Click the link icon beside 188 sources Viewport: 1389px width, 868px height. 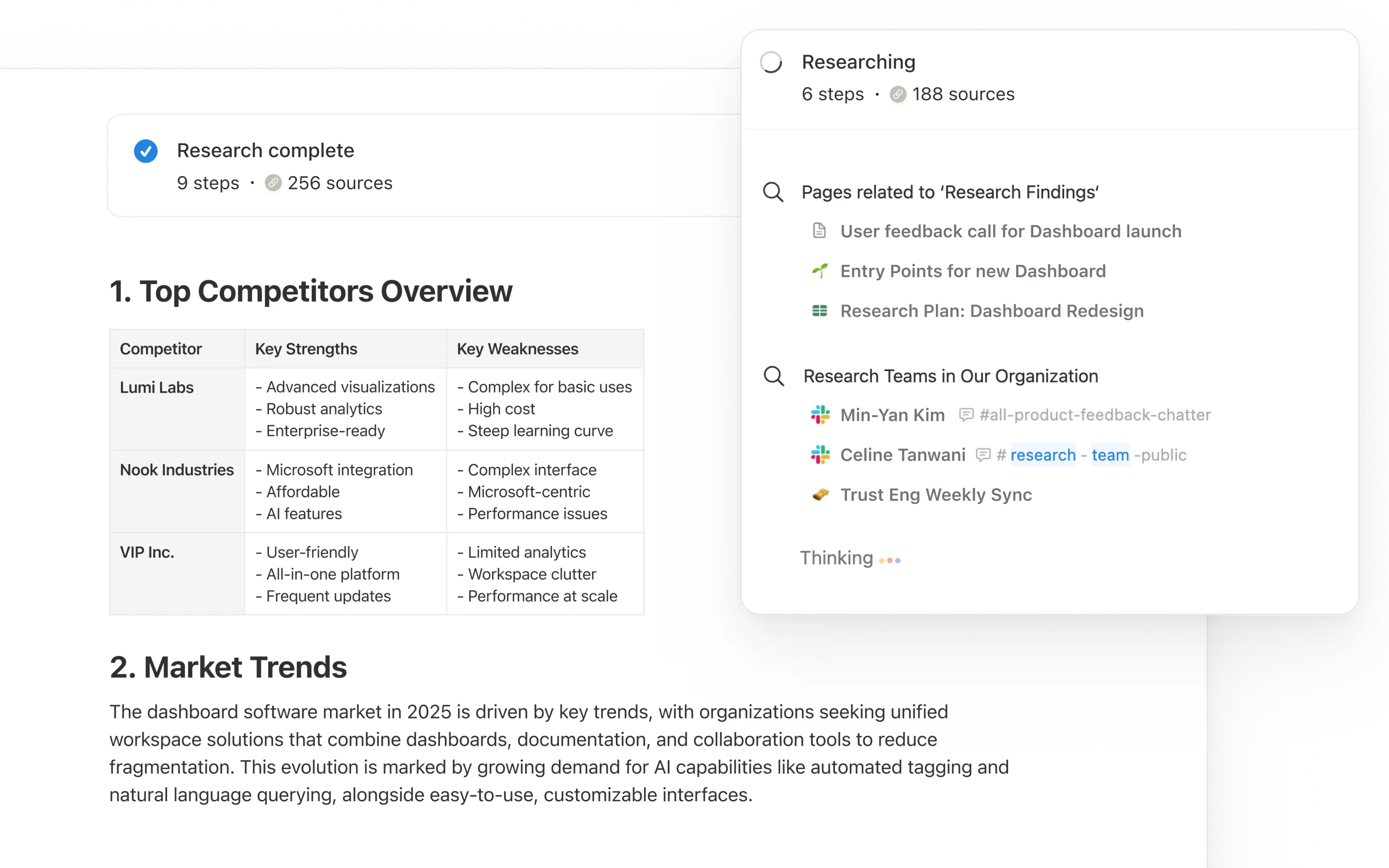[x=898, y=94]
